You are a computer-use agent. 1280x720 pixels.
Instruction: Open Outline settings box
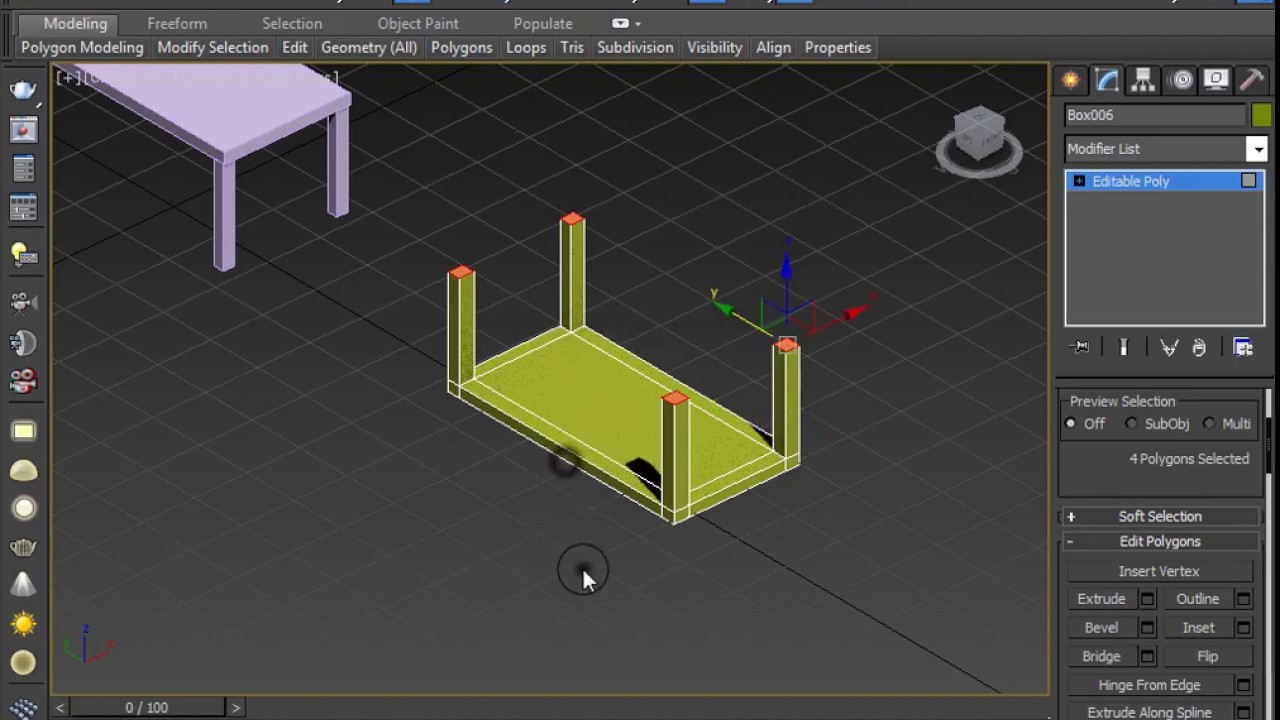coord(1243,599)
